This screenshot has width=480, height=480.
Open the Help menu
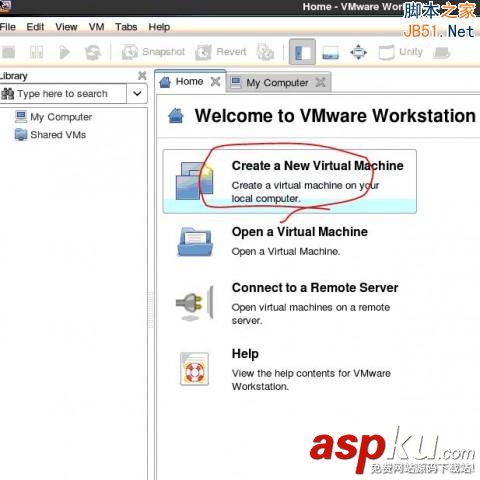pyautogui.click(x=159, y=27)
